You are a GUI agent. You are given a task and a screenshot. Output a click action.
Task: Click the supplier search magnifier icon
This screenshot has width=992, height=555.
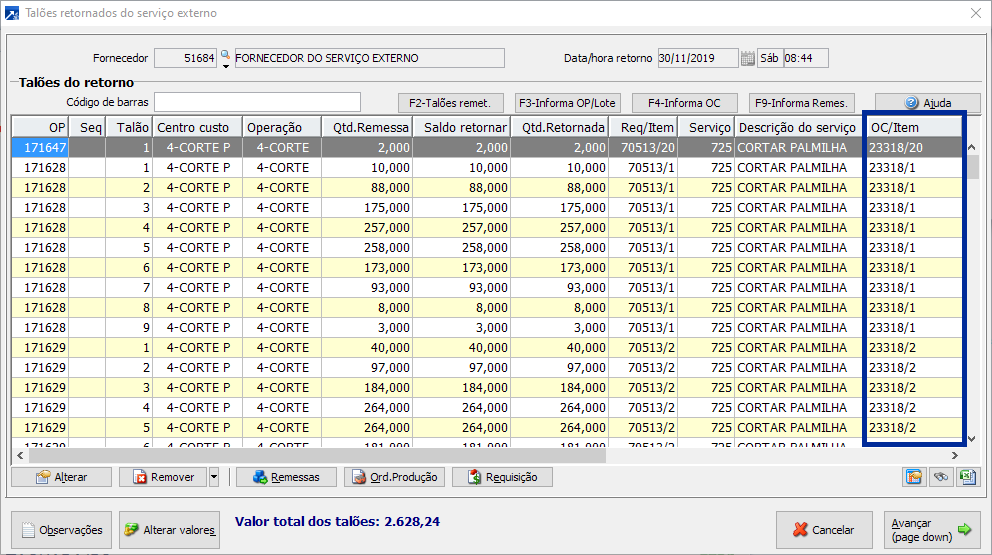225,55
